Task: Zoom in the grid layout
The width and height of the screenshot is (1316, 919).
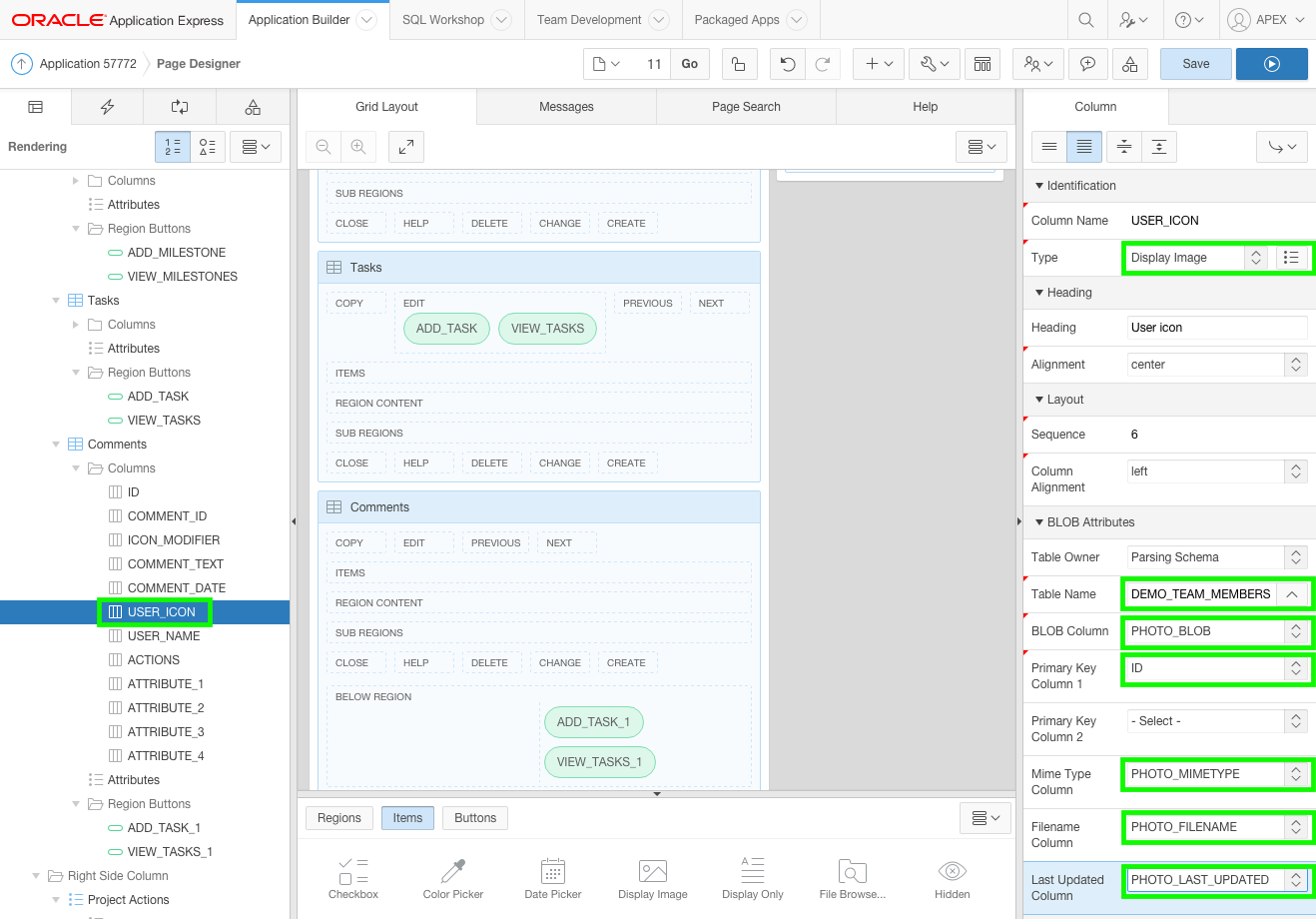Action: (x=358, y=147)
